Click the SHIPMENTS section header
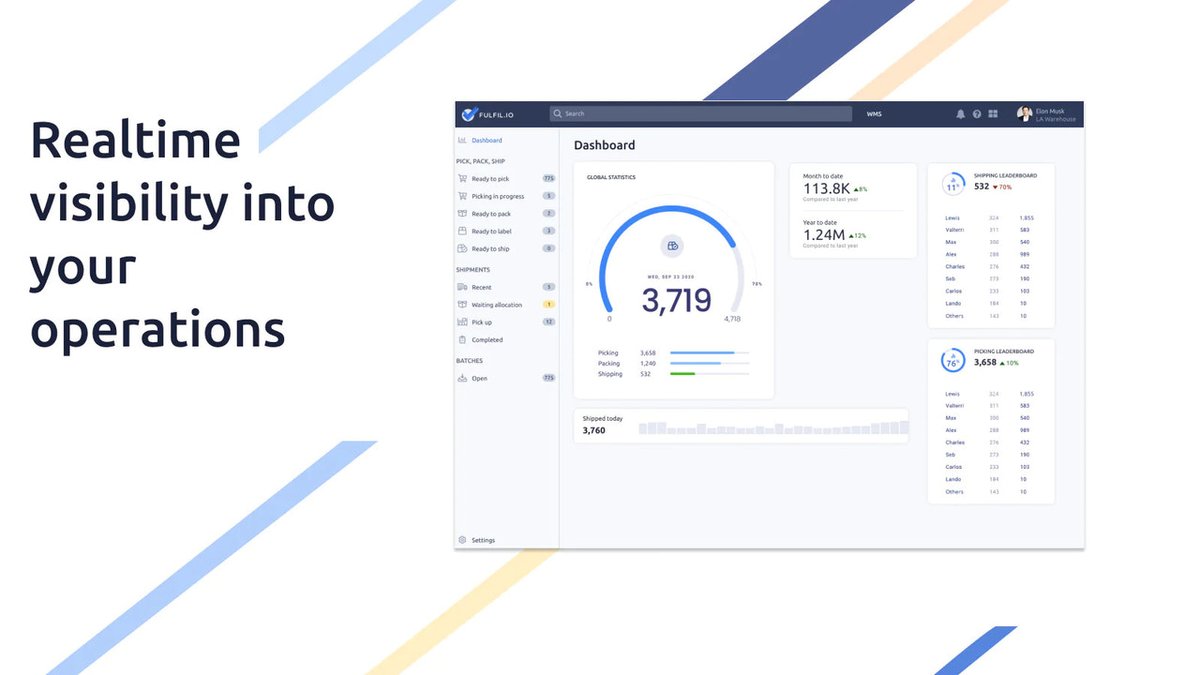 click(473, 270)
